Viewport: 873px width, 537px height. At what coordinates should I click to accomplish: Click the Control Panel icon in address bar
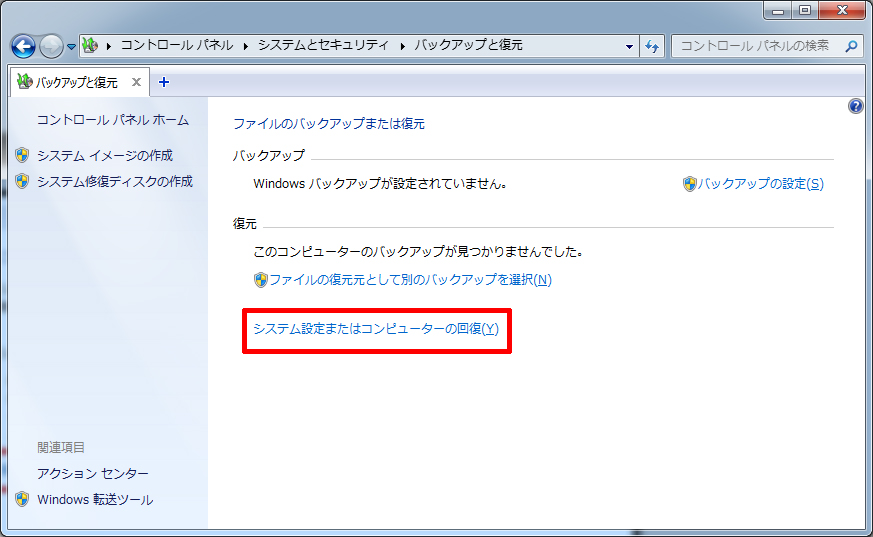pyautogui.click(x=90, y=45)
